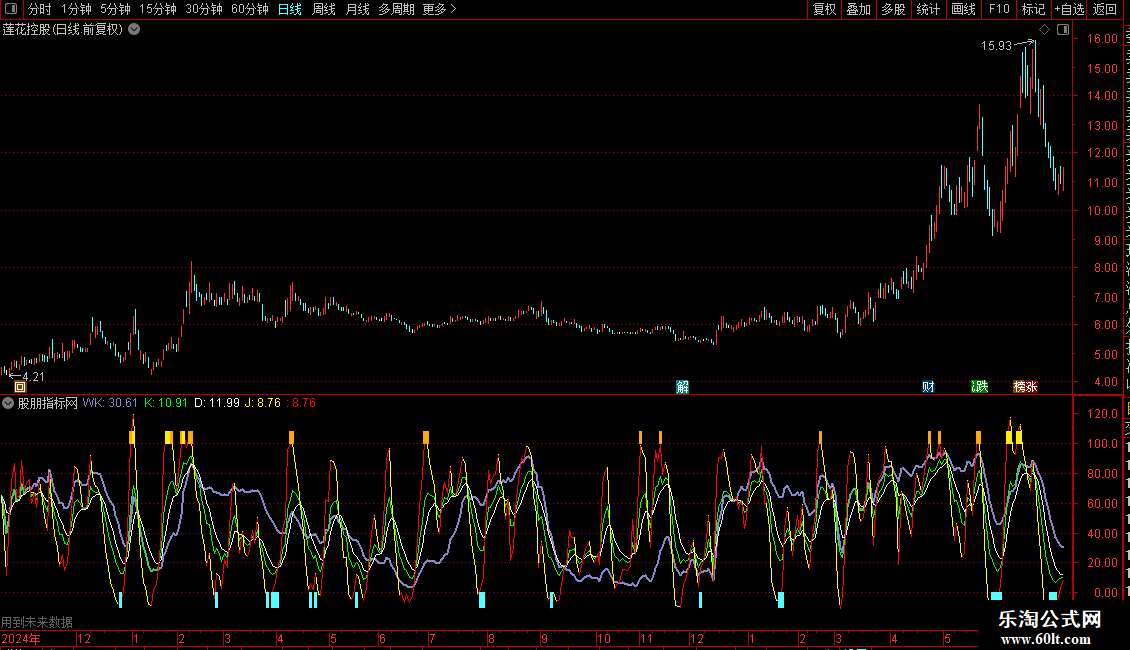Select the 1分钟 period tab
1130x650 pixels.
coord(76,9)
